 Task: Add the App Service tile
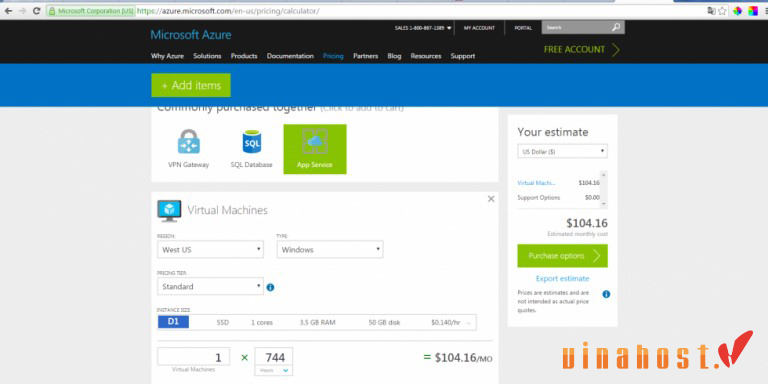(x=315, y=149)
